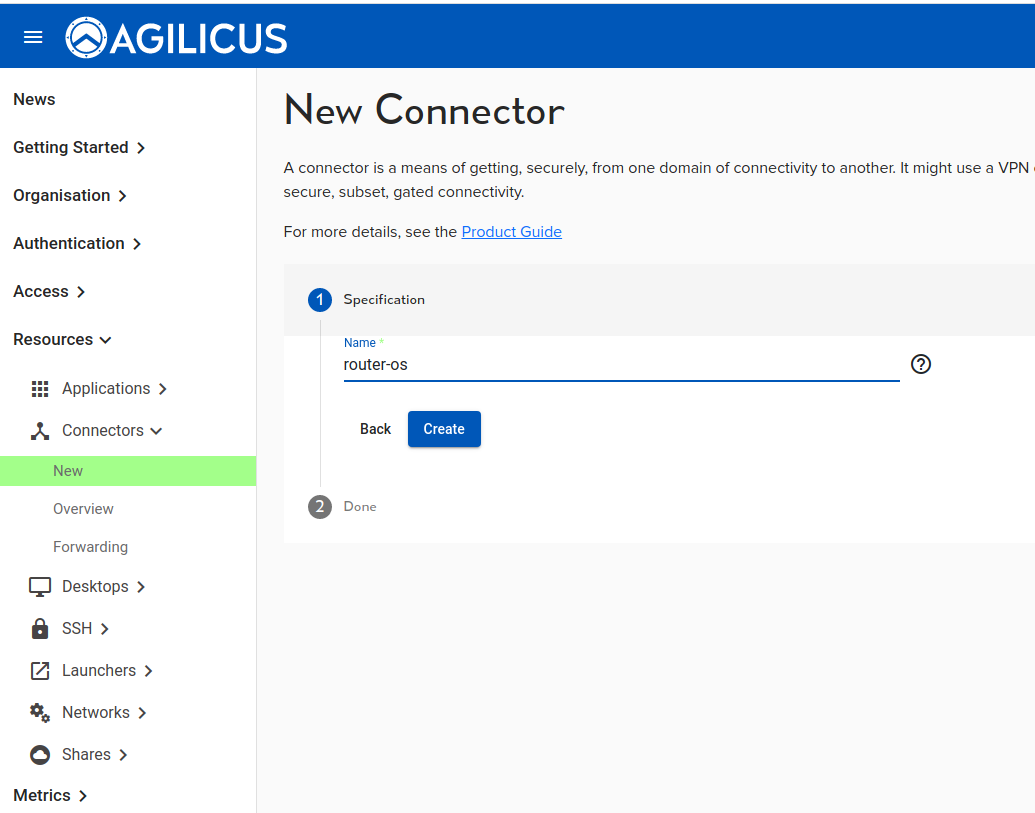Expand the Getting Started section
The image size is (1035, 813).
[x=79, y=148]
